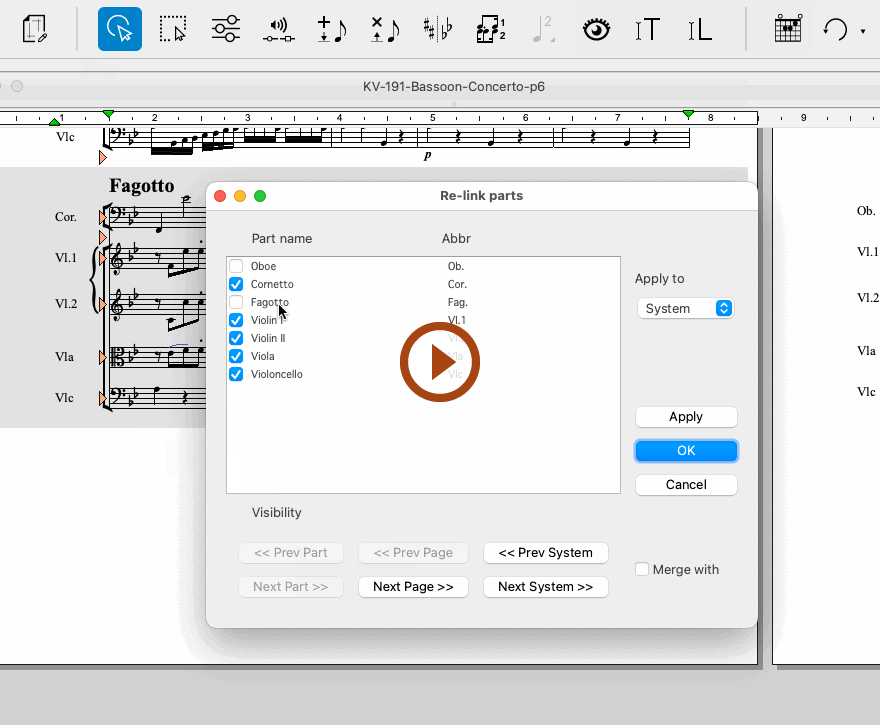Click the << Prev Part button
880x725 pixels.
coord(291,553)
